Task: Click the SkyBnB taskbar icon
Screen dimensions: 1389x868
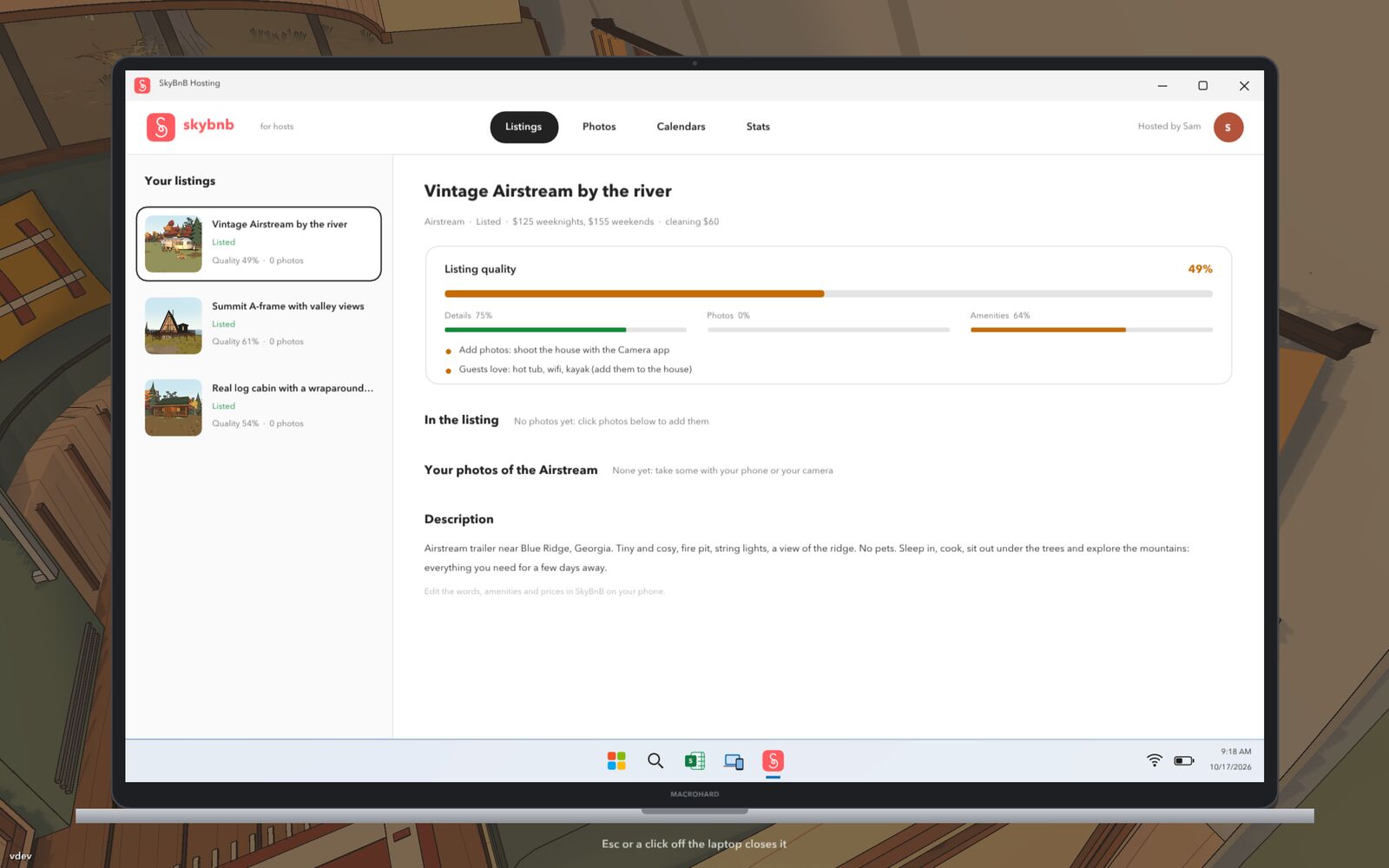Action: click(773, 761)
